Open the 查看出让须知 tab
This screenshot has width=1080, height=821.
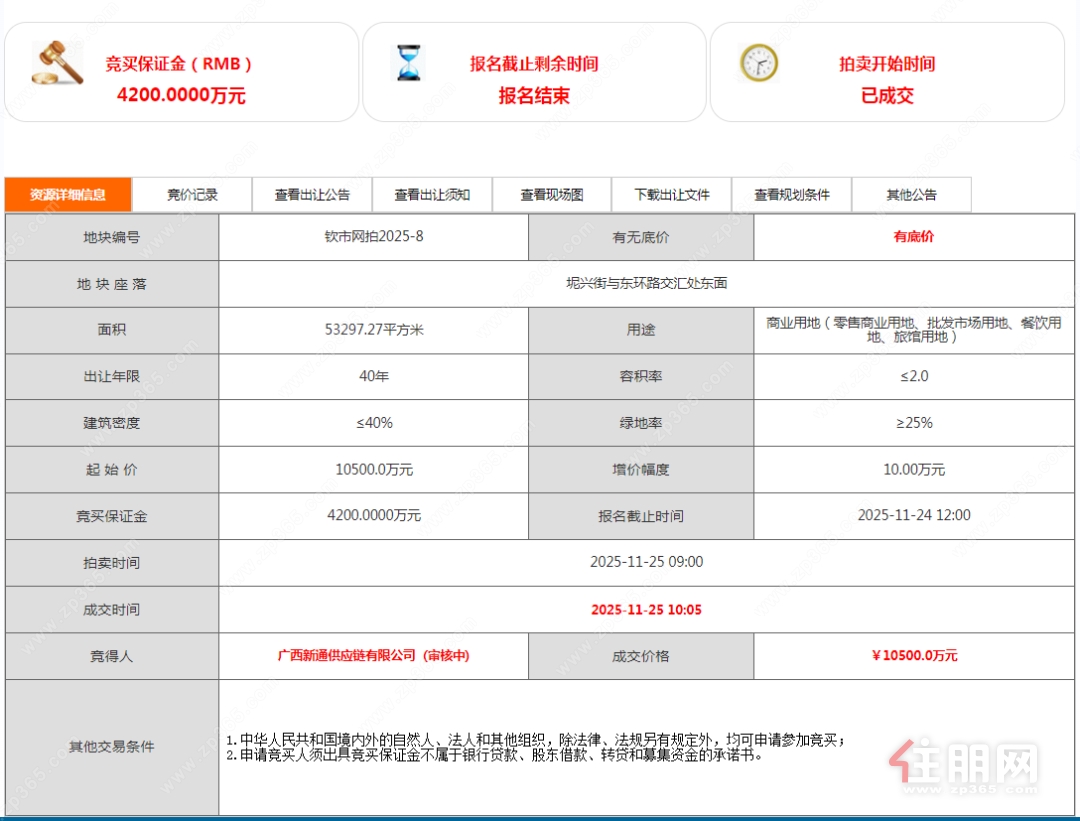coord(432,195)
